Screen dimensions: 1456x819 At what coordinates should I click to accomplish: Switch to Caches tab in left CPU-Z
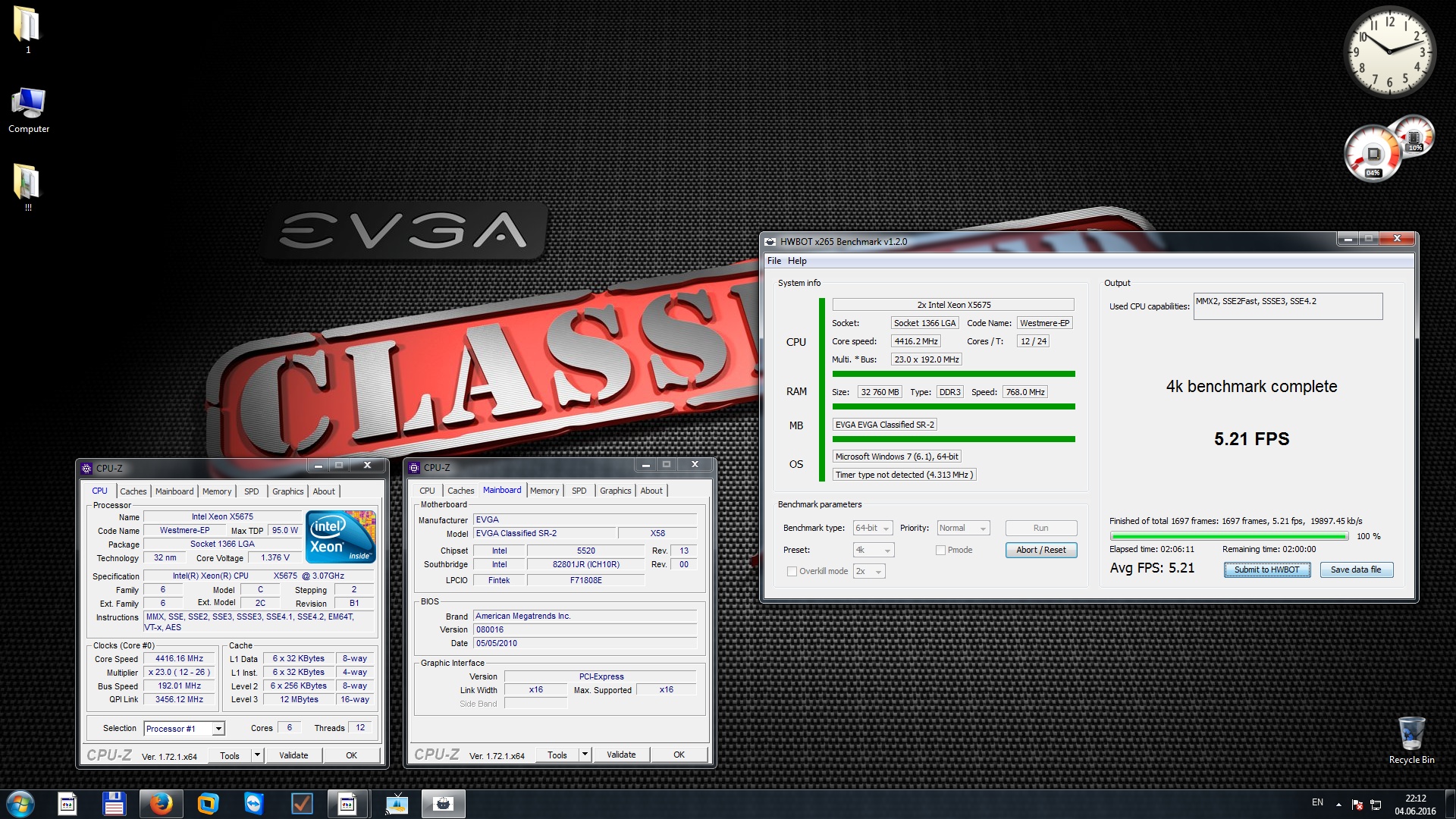coord(133,491)
